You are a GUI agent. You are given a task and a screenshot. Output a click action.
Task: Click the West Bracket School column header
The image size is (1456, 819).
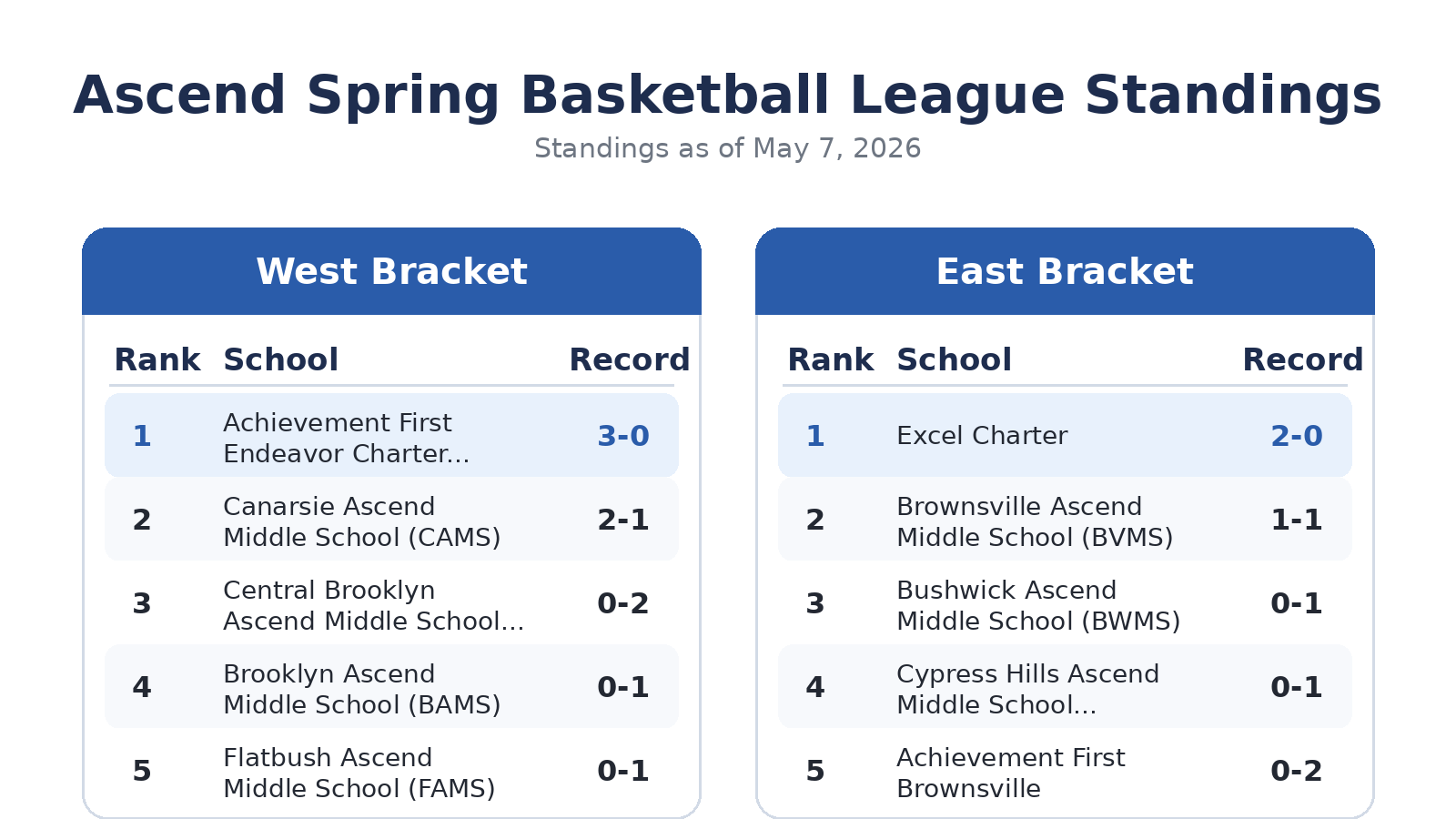tap(280, 360)
